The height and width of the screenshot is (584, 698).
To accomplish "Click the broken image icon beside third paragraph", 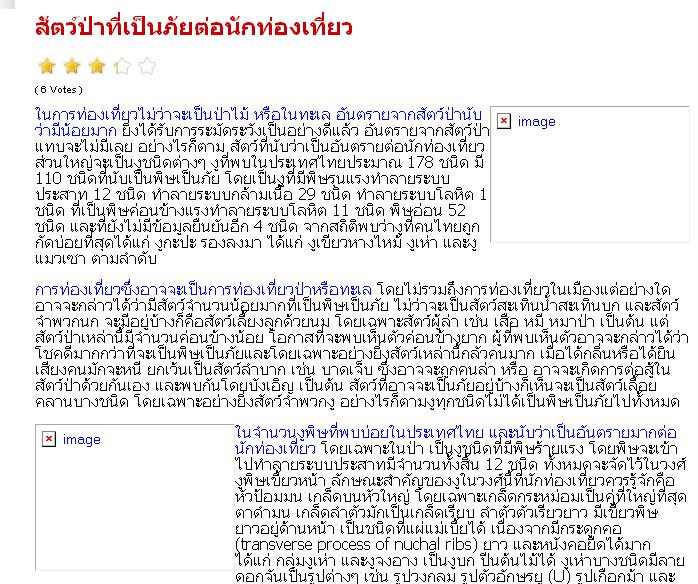I will pos(49,439).
